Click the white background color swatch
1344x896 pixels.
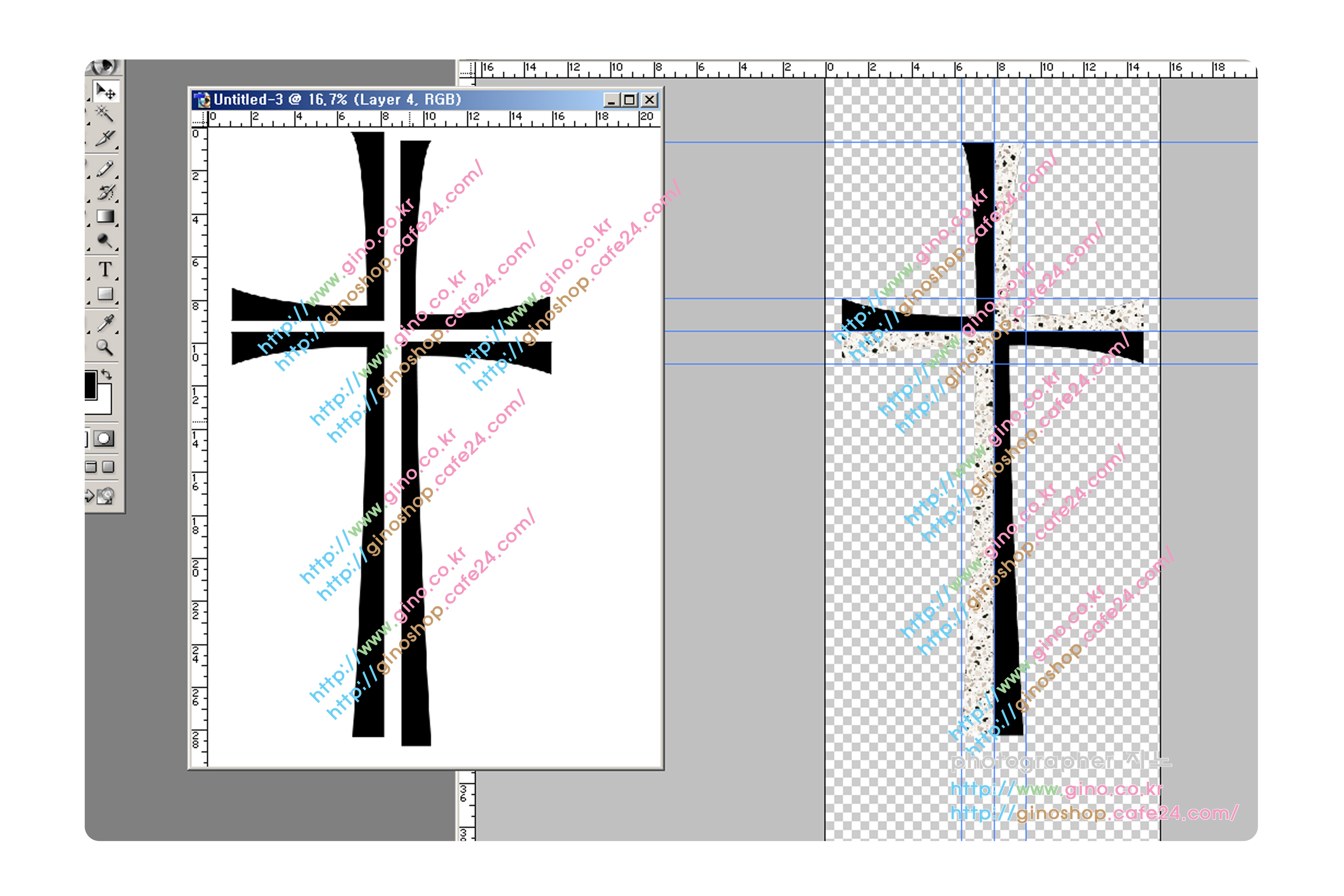click(105, 404)
